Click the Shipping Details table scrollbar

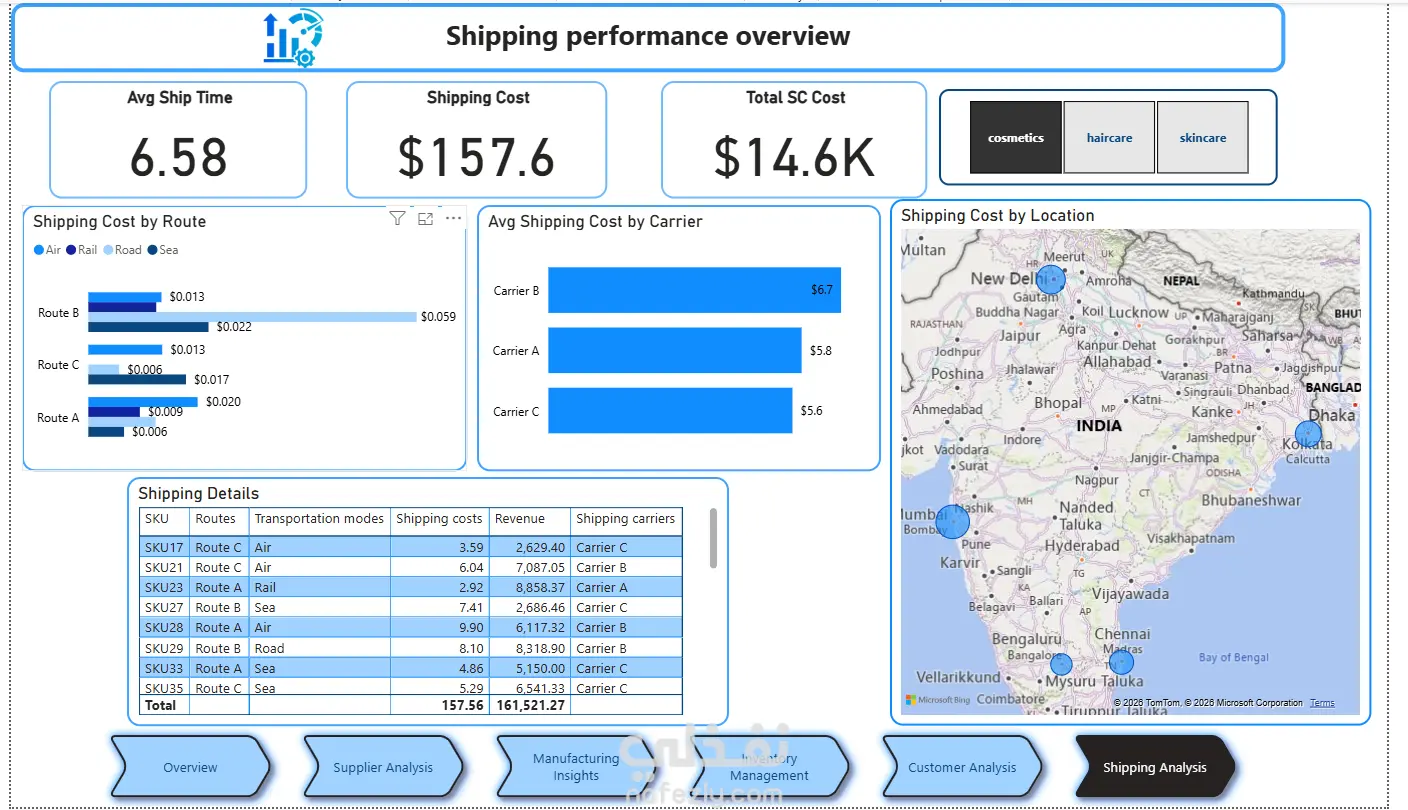tap(713, 538)
